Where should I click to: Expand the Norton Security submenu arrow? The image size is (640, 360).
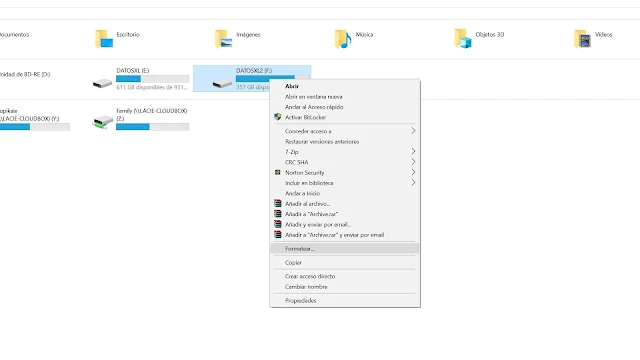tap(413, 172)
